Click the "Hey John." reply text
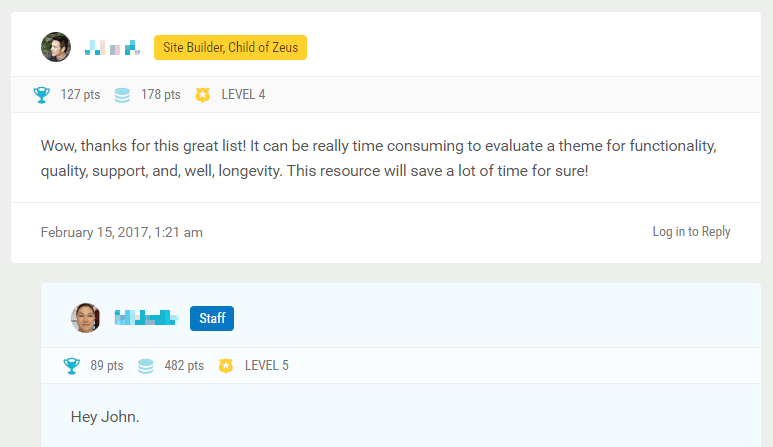Screen dimensions: 773x447 pos(105,416)
